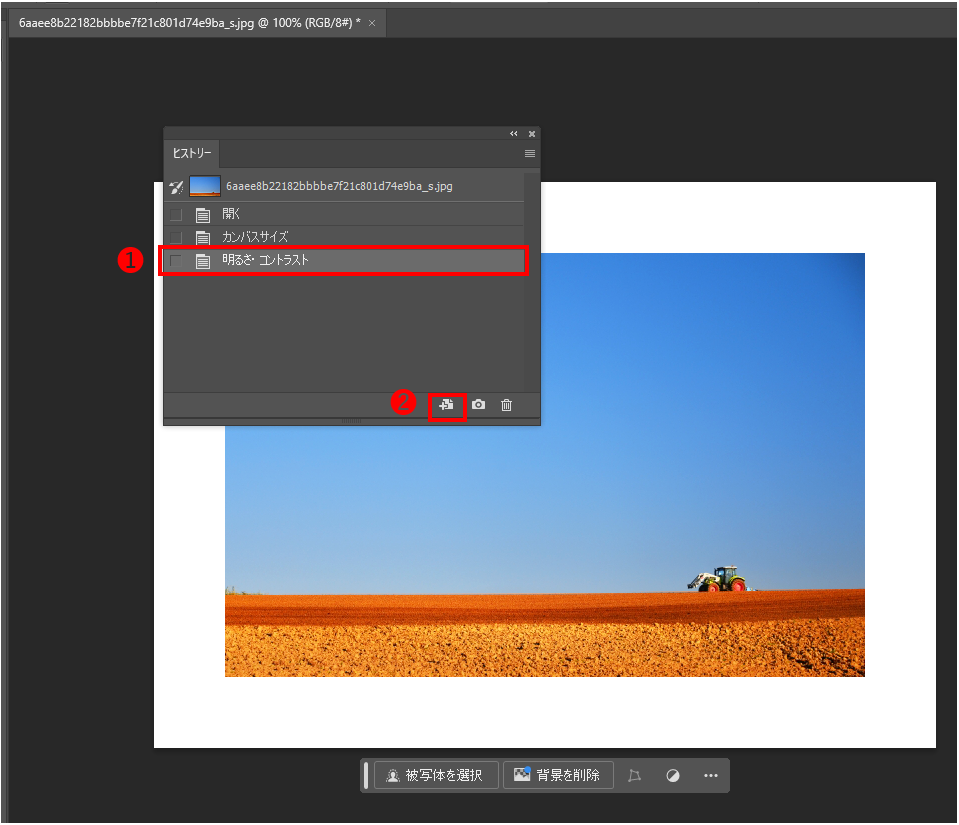Select the ヒストリー panel tab
Image resolution: width=959 pixels, height=825 pixels.
pyautogui.click(x=193, y=154)
